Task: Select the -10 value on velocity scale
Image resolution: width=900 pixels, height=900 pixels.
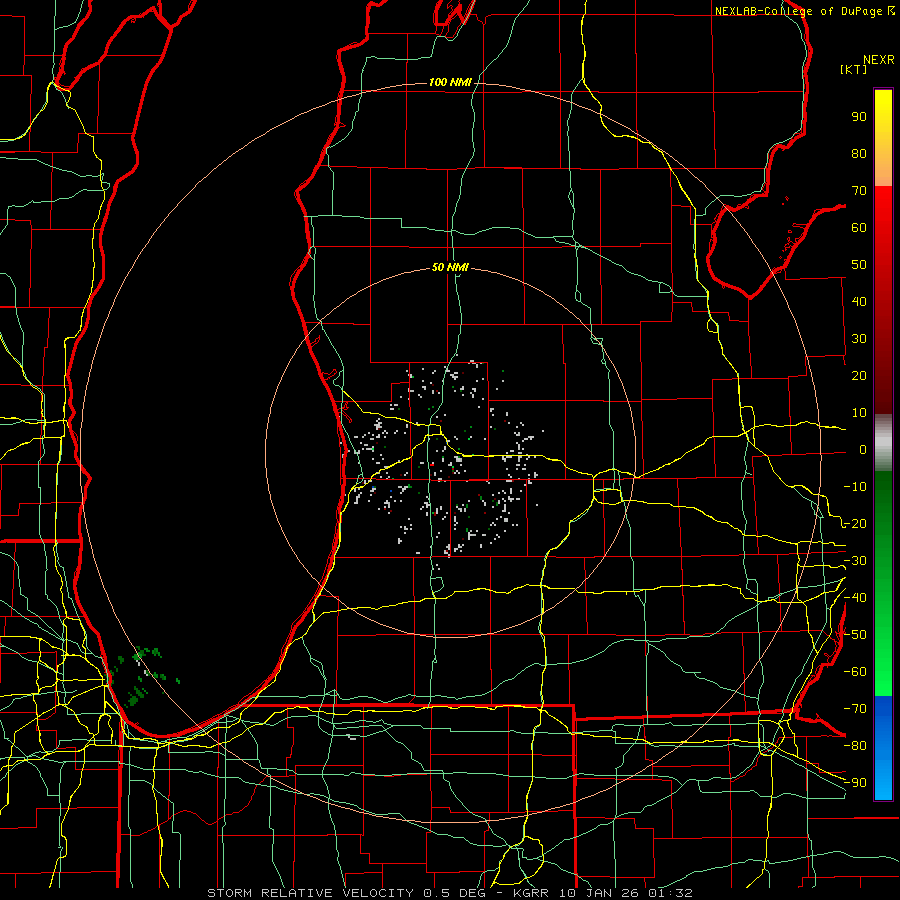Action: tap(855, 487)
